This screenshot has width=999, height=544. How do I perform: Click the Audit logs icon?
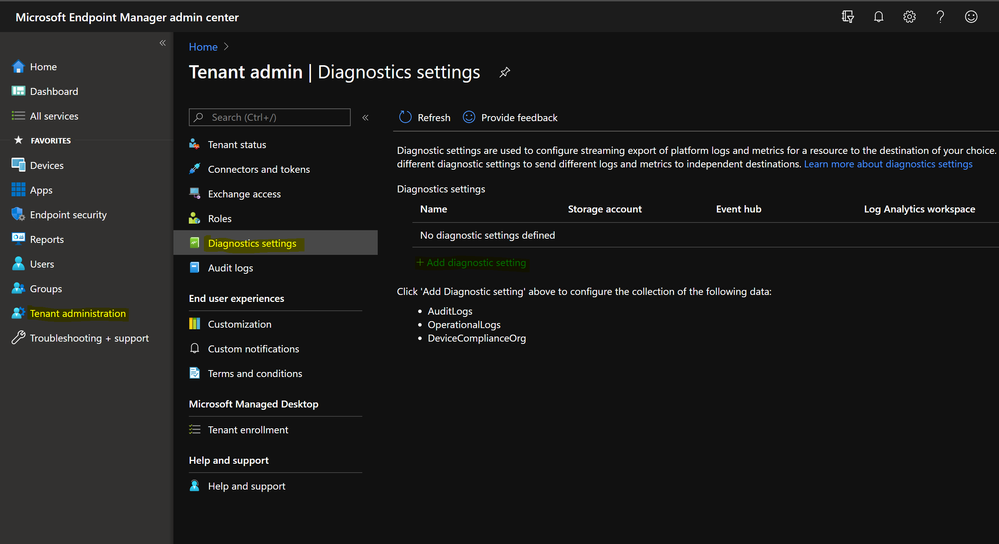pos(194,268)
